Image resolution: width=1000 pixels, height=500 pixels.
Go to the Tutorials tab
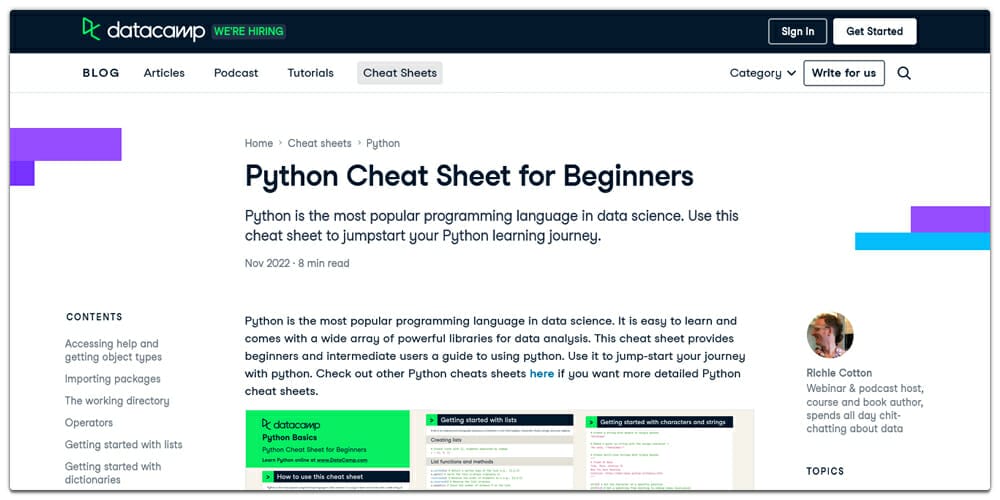(311, 73)
